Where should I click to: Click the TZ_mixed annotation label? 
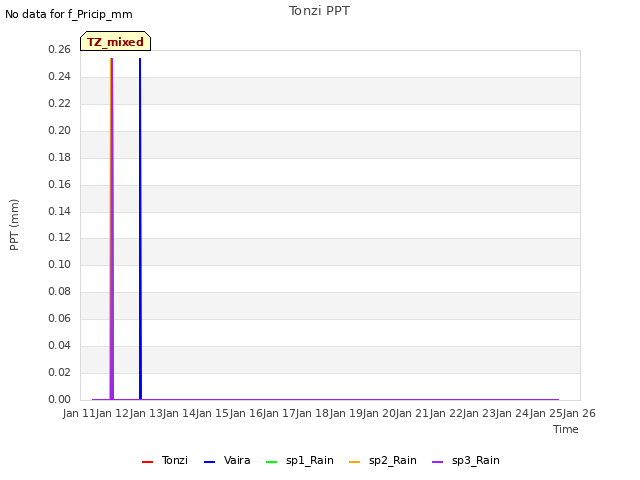tap(116, 42)
